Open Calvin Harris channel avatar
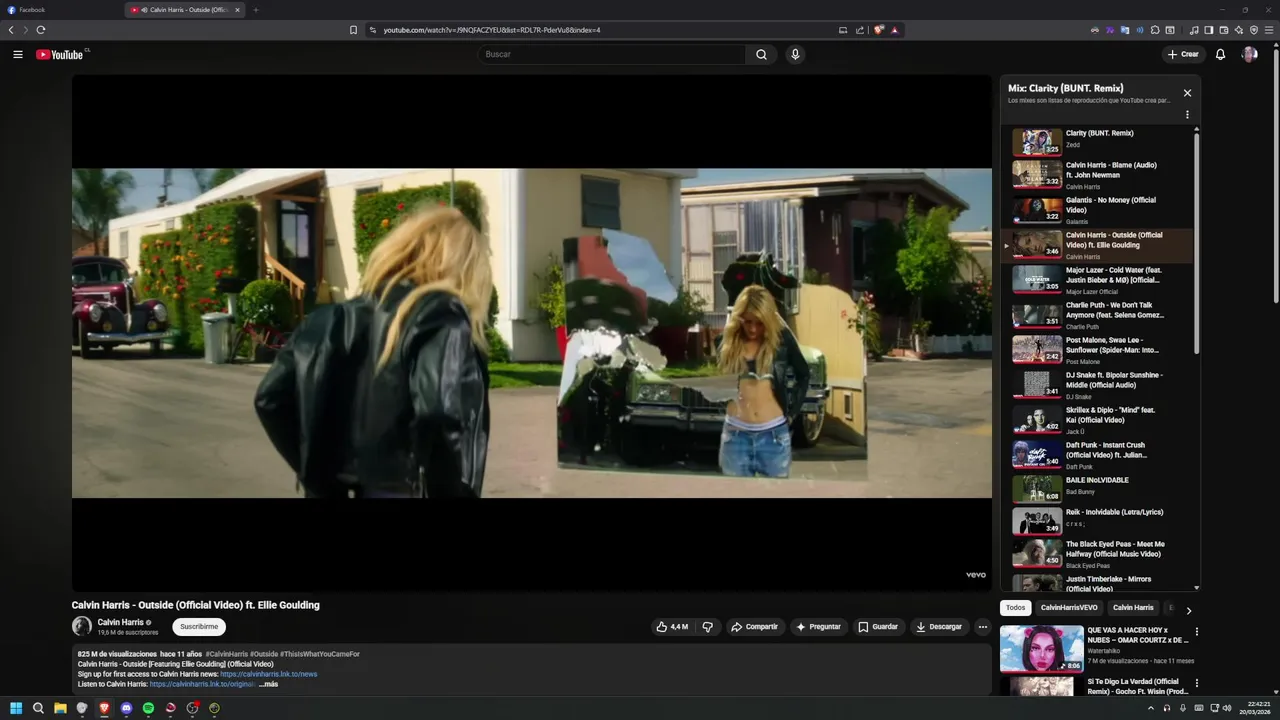 (82, 626)
